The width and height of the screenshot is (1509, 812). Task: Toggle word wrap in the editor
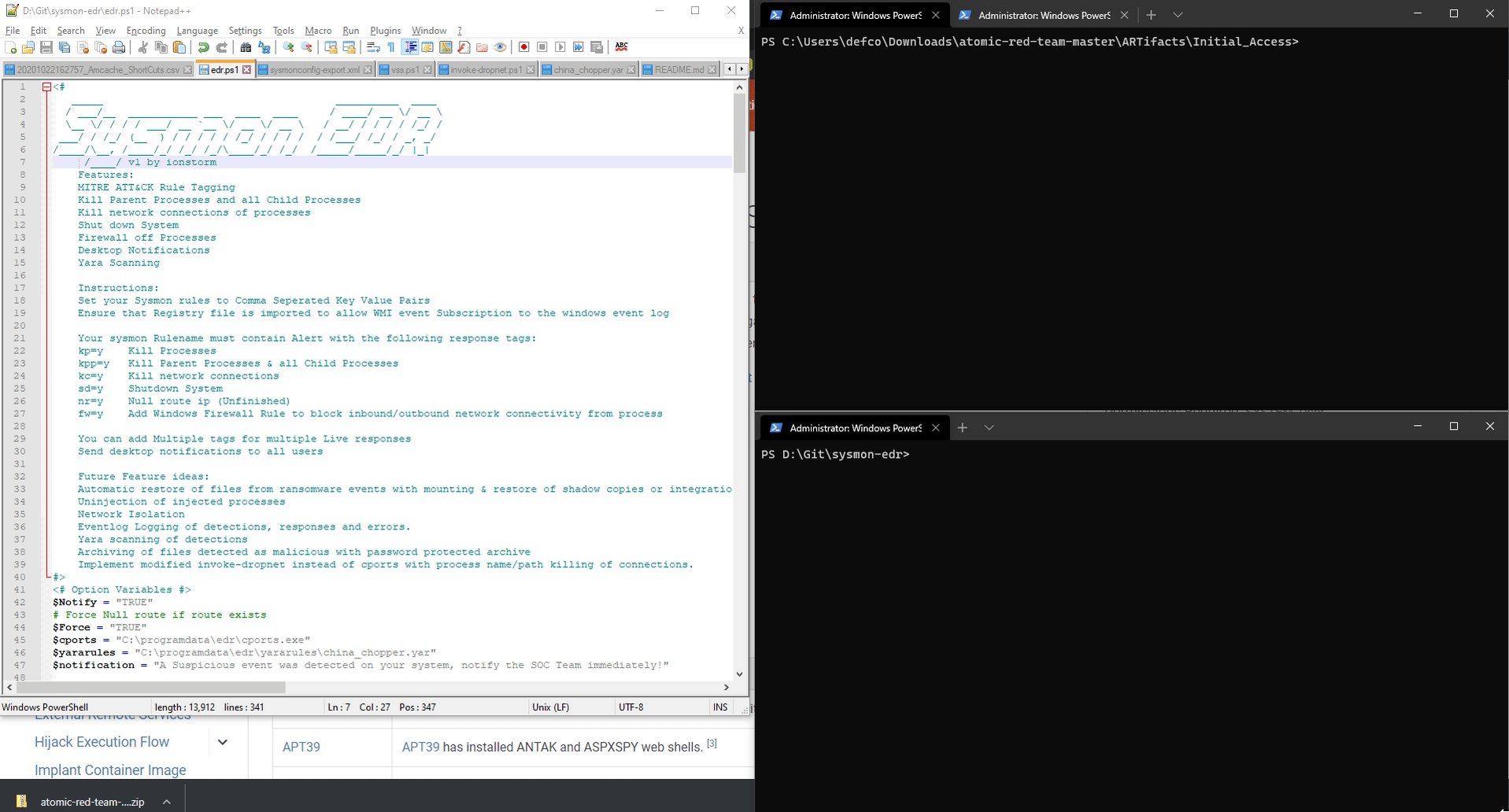[x=373, y=47]
